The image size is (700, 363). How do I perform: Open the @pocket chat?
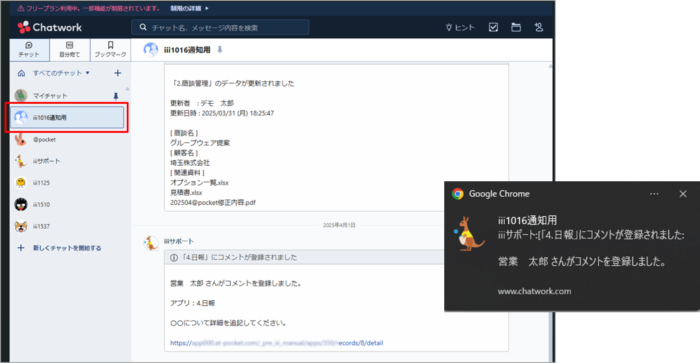[x=67, y=139]
